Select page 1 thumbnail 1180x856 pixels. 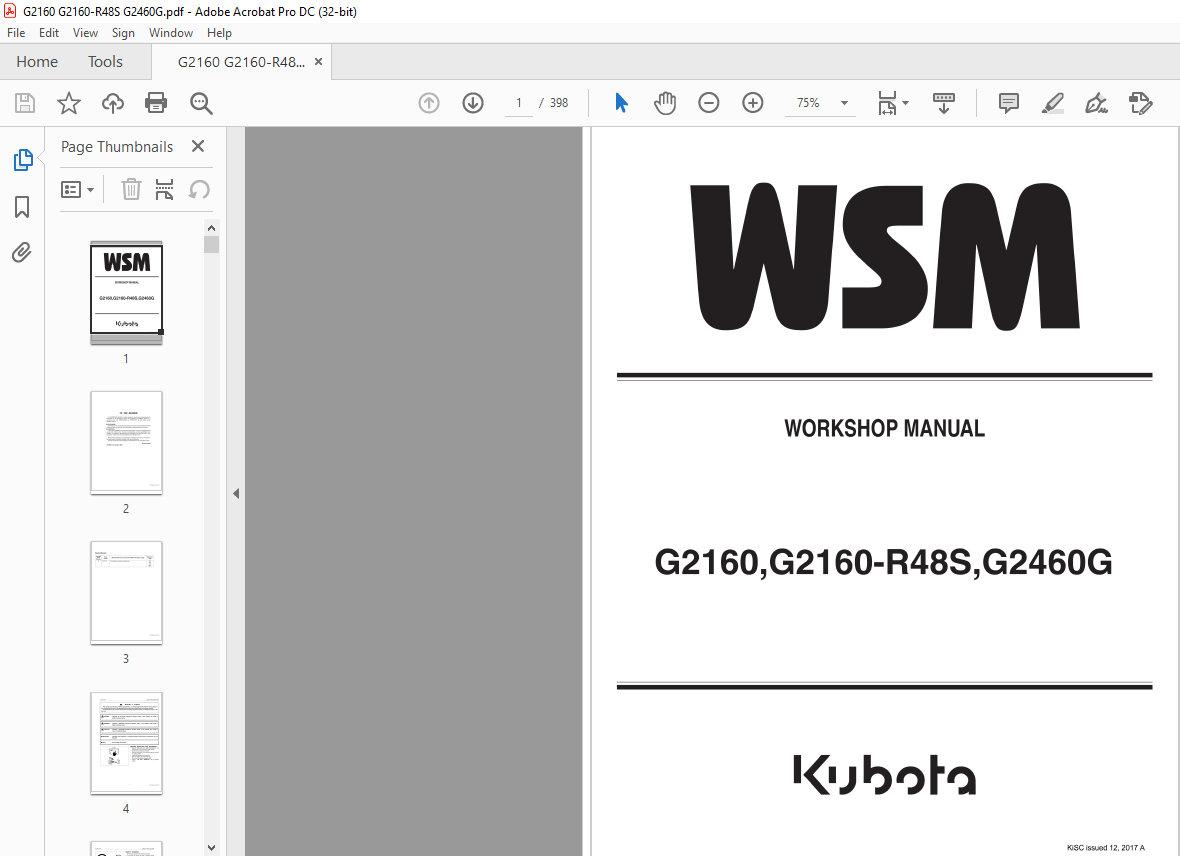pyautogui.click(x=126, y=292)
